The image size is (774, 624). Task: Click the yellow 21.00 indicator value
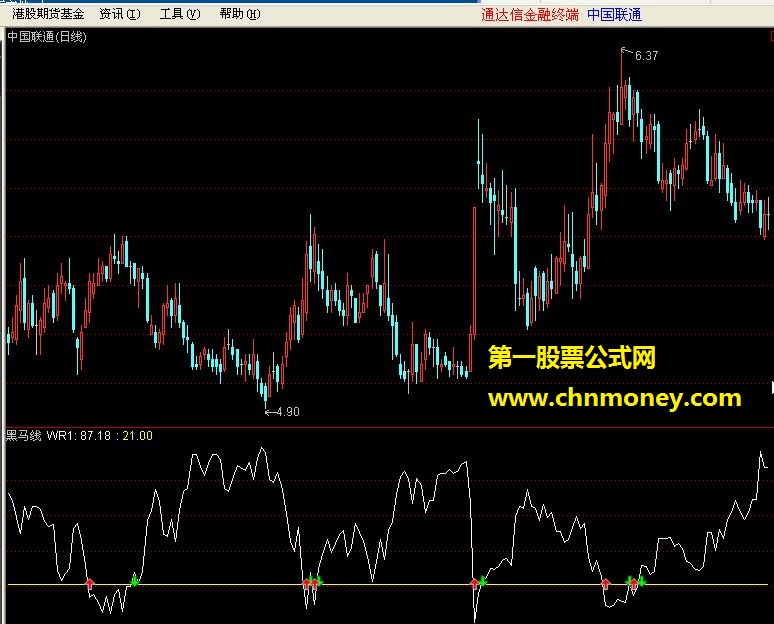[x=137, y=435]
